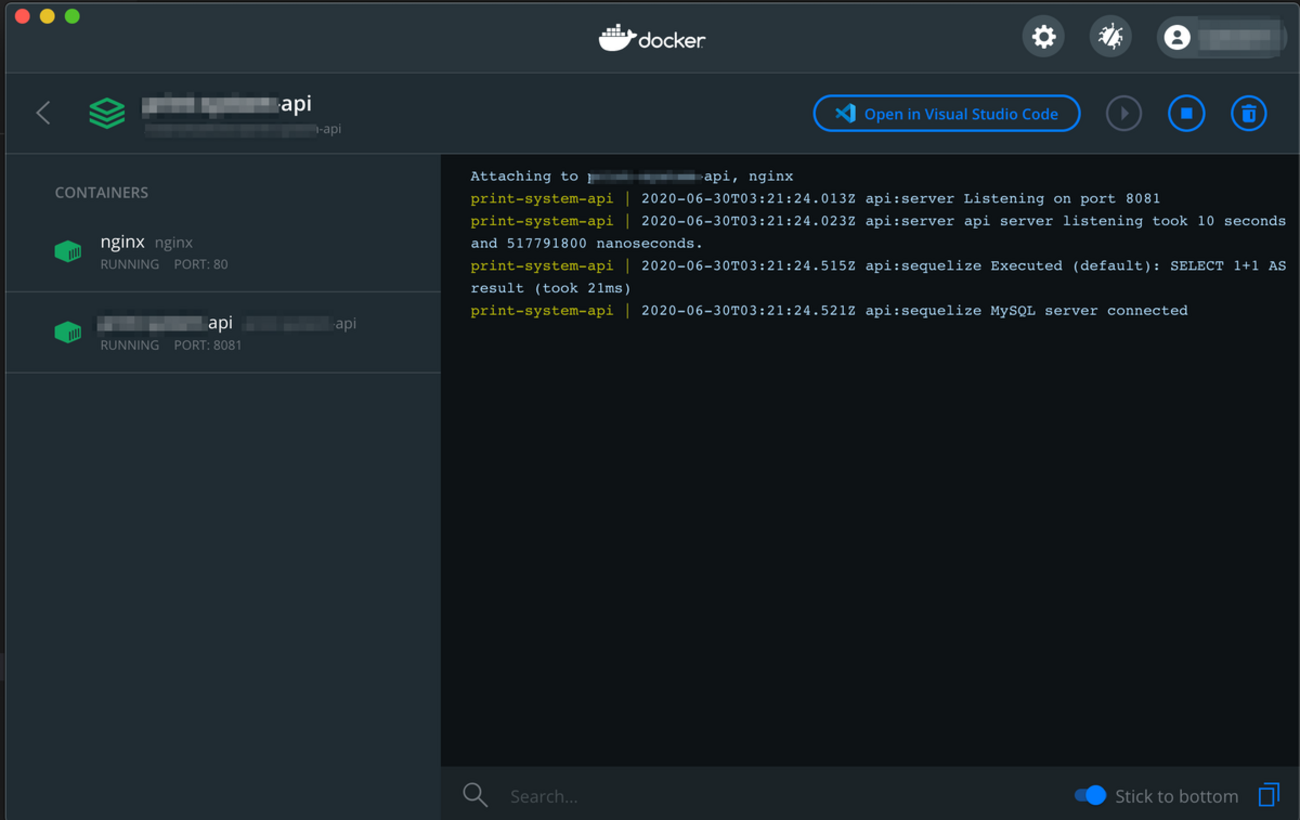This screenshot has height=820, width=1300.
Task: Start the application with the play button
Action: point(1123,114)
